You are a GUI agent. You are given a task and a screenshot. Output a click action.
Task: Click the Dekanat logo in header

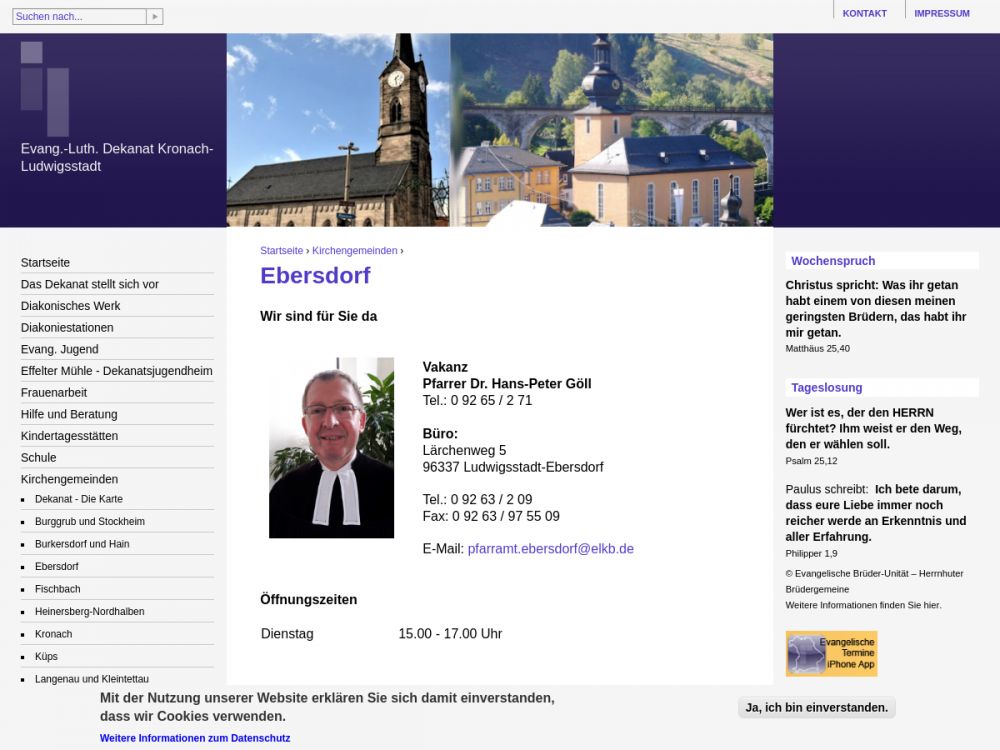coord(45,88)
